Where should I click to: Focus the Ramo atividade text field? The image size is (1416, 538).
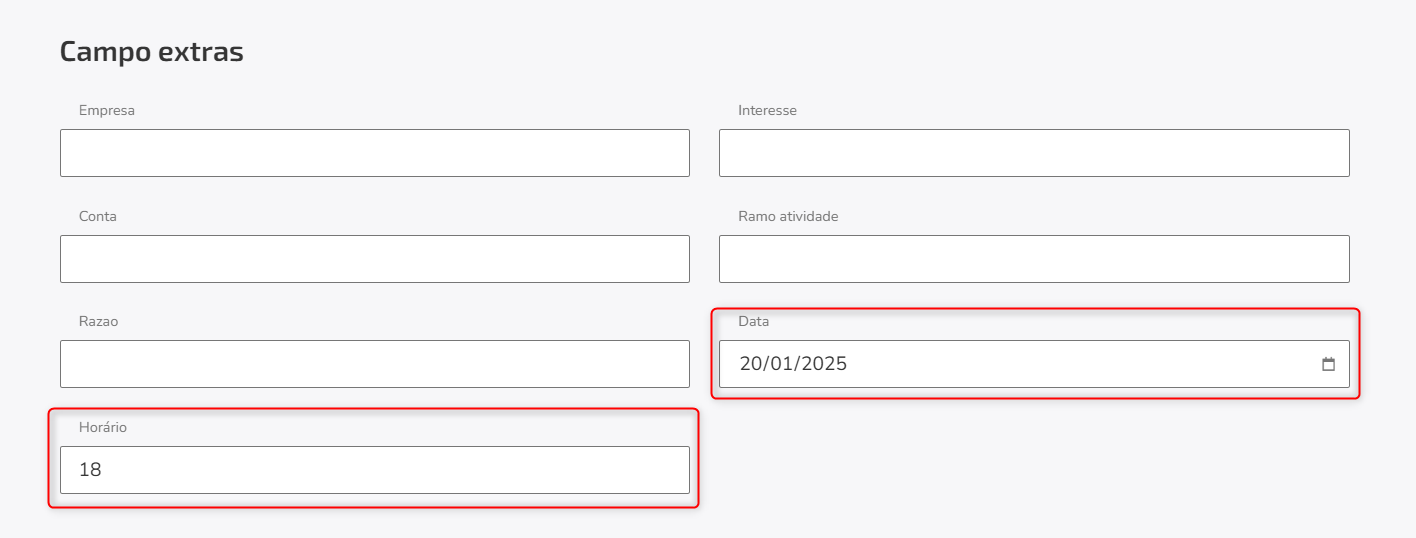tap(1034, 259)
